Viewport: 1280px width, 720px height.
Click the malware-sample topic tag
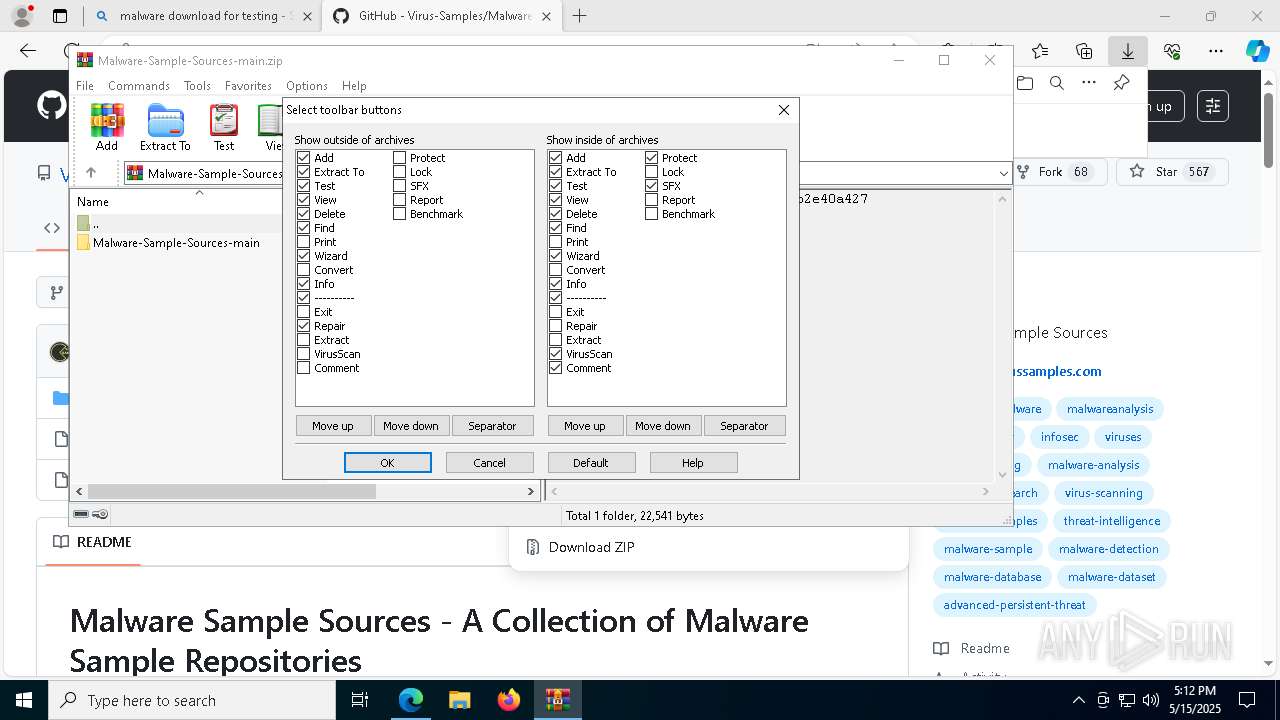pyautogui.click(x=988, y=549)
